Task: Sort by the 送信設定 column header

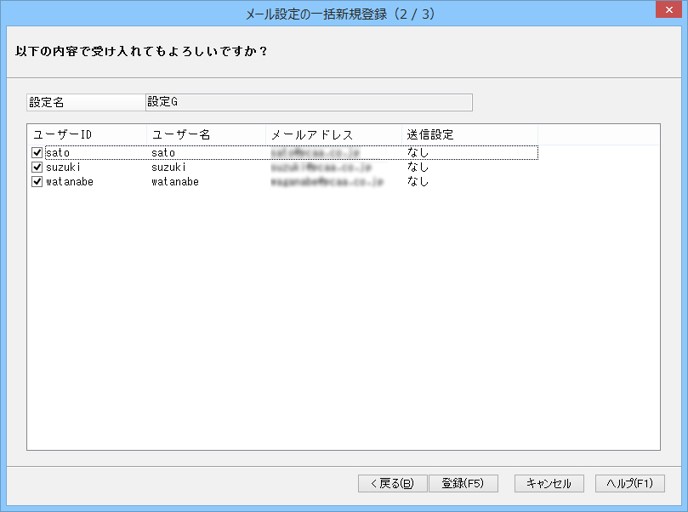Action: tap(469, 135)
